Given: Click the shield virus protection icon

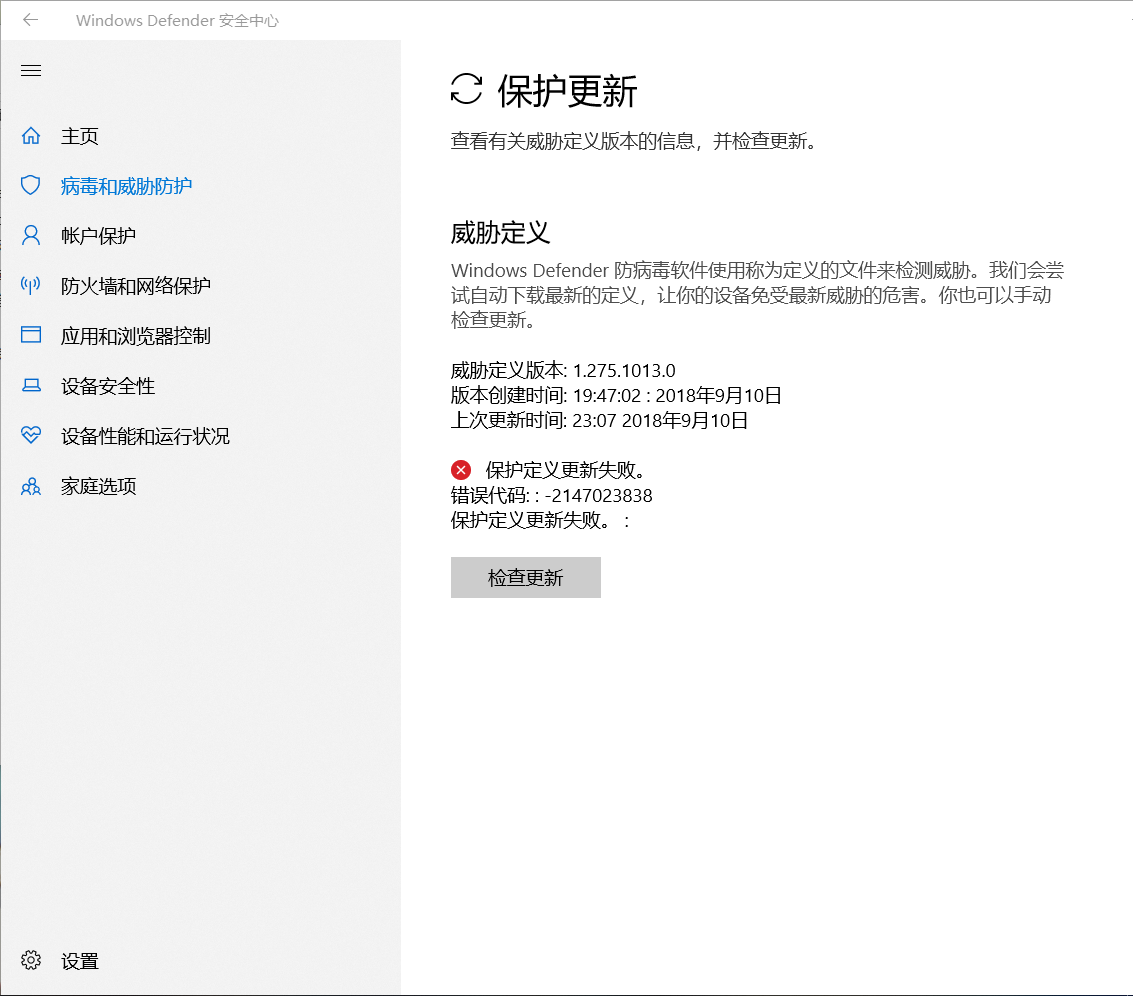Looking at the screenshot, I should tap(31, 185).
